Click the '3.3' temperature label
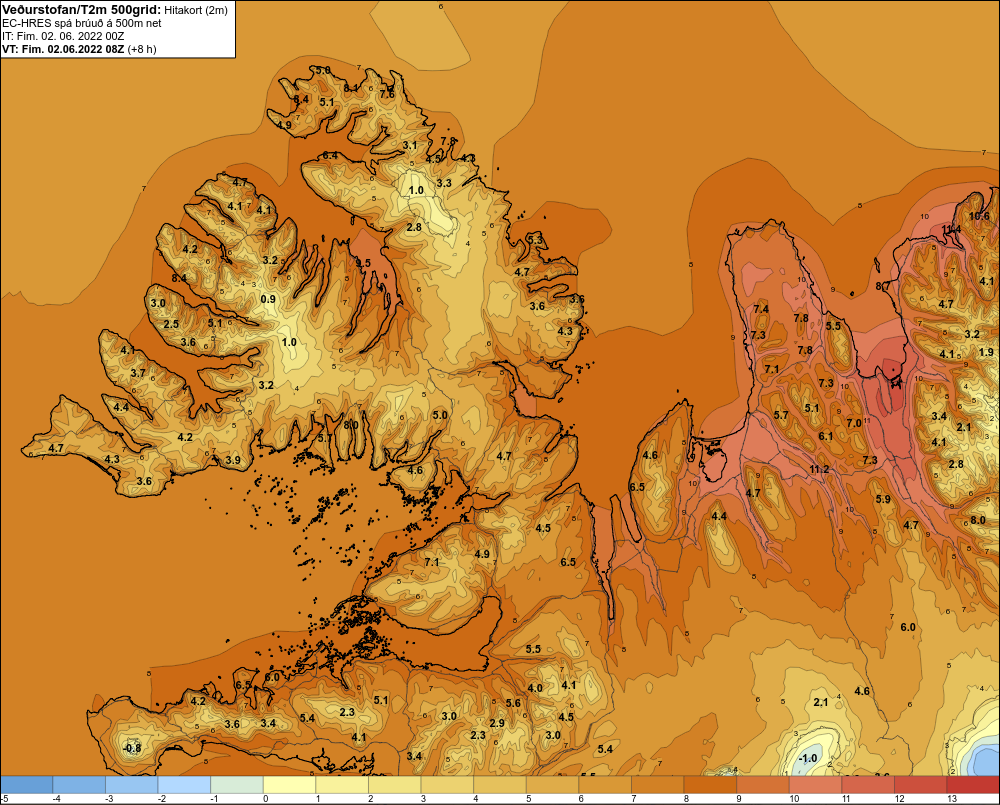This screenshot has height=805, width=1000. click(443, 183)
